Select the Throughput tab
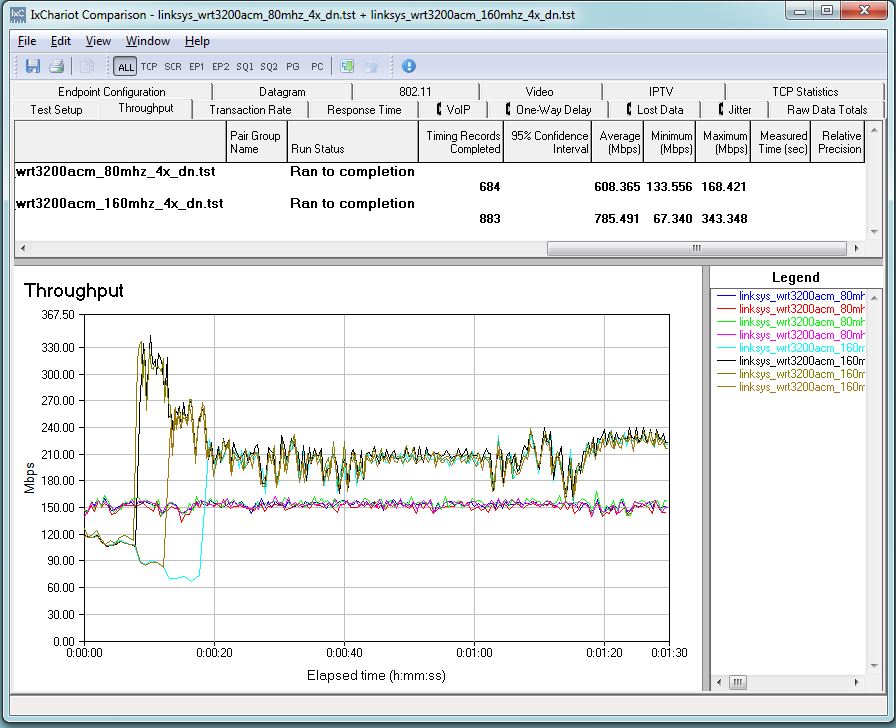 (x=146, y=108)
